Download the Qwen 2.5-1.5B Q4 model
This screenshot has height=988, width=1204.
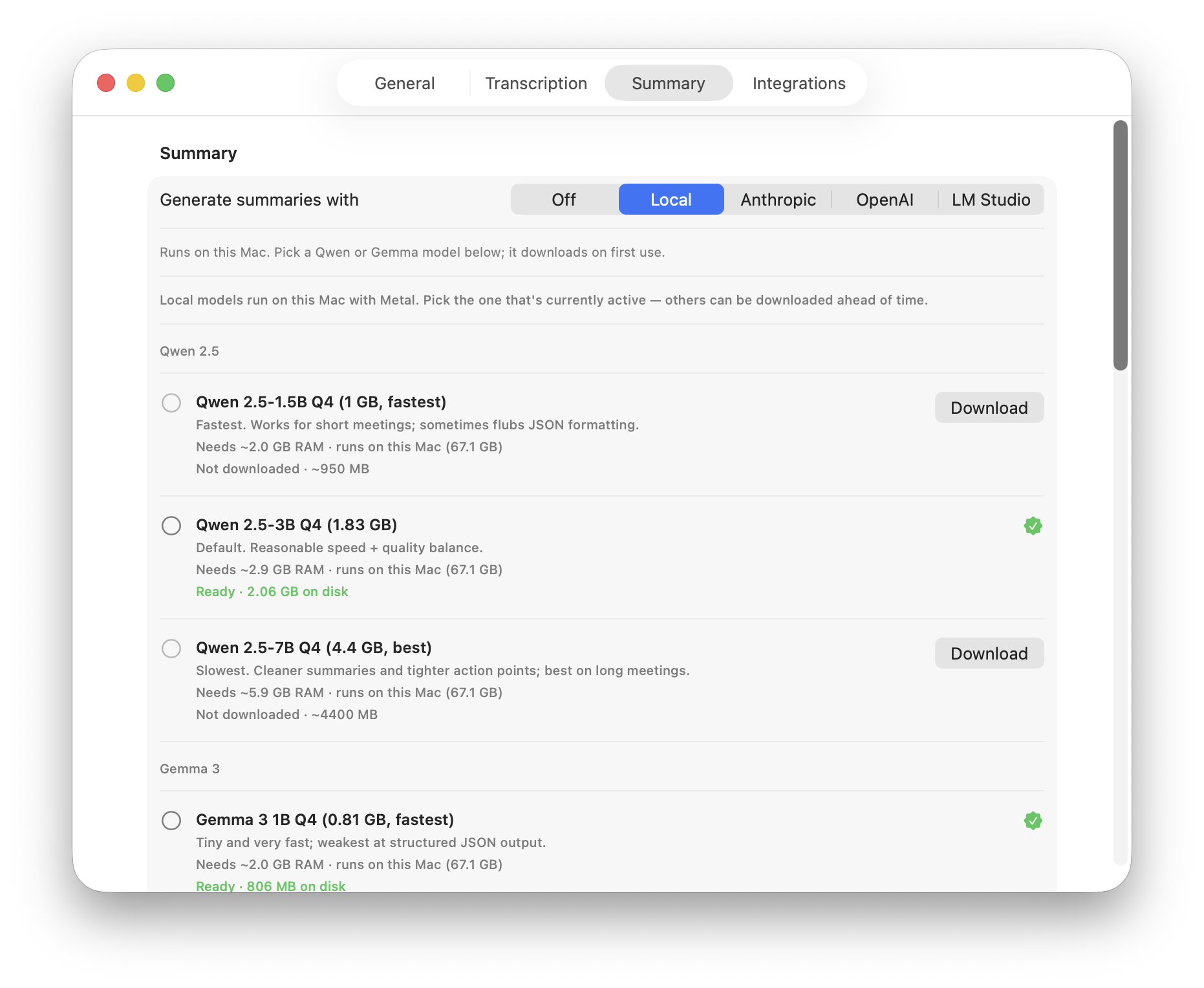[989, 408]
